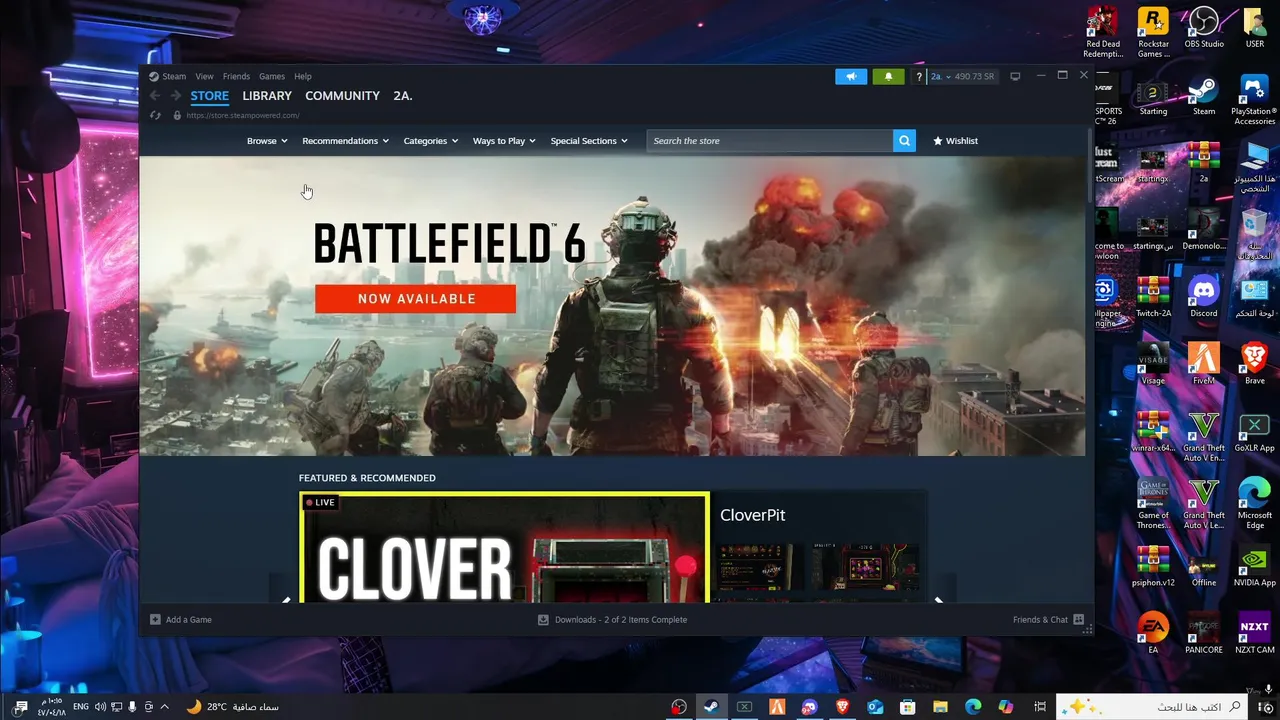Click Downloads - 2 of 2 Items Complete
The height and width of the screenshot is (720, 1280).
pos(621,620)
